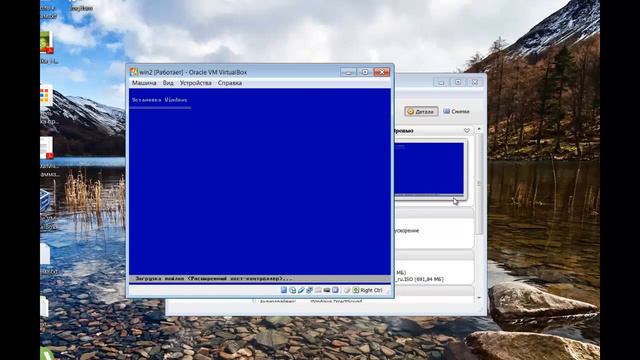Click the Снимки button in the Manager window
This screenshot has width=640, height=360.
click(x=456, y=111)
